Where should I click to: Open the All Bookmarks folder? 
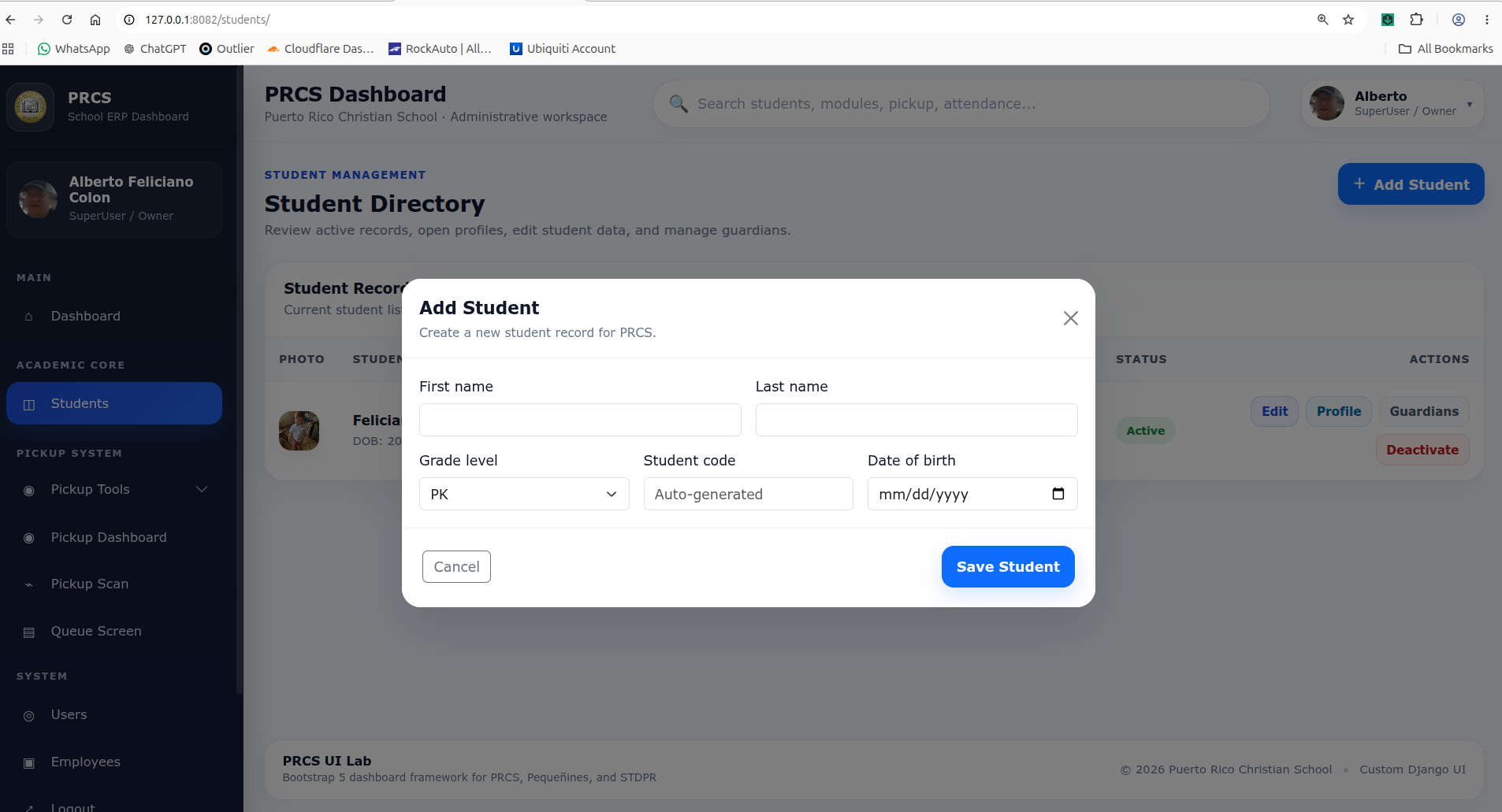(x=1446, y=49)
